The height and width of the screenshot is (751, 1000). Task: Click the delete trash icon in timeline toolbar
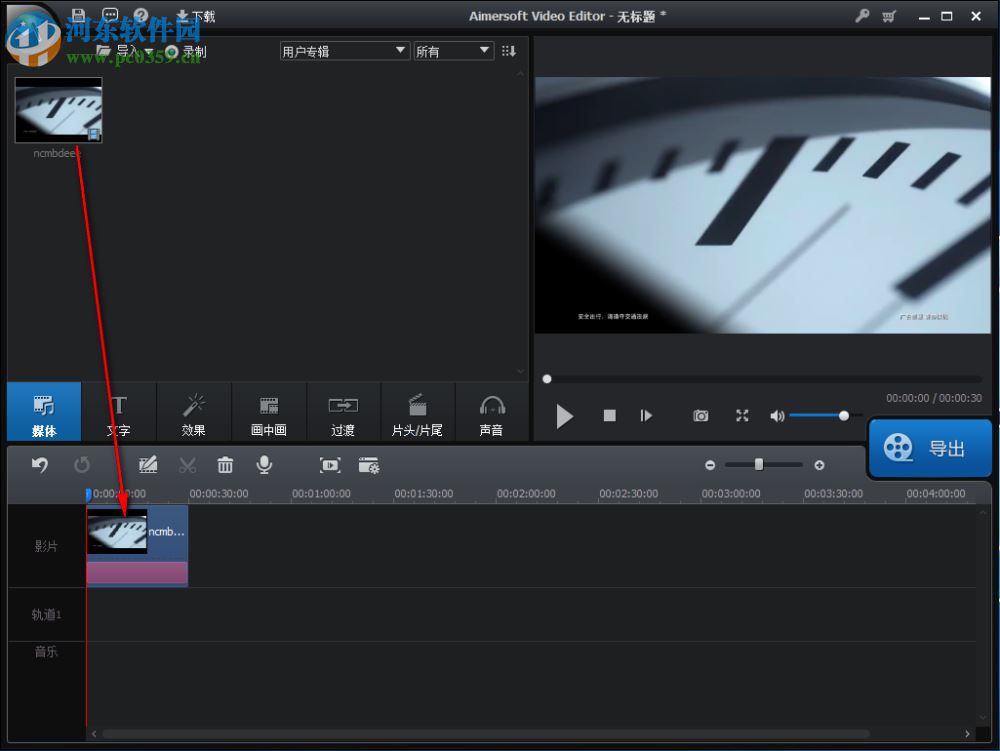coord(224,464)
